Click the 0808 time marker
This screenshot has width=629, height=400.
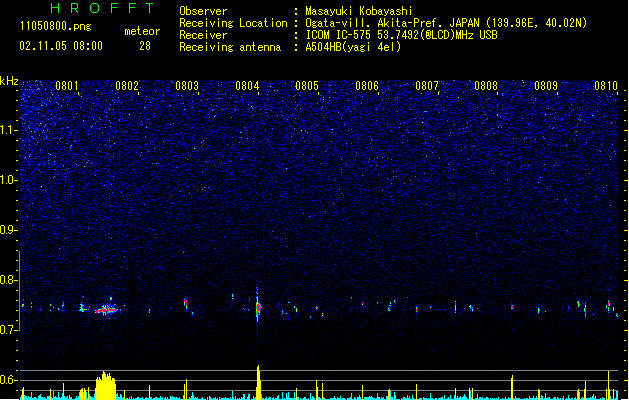486,86
